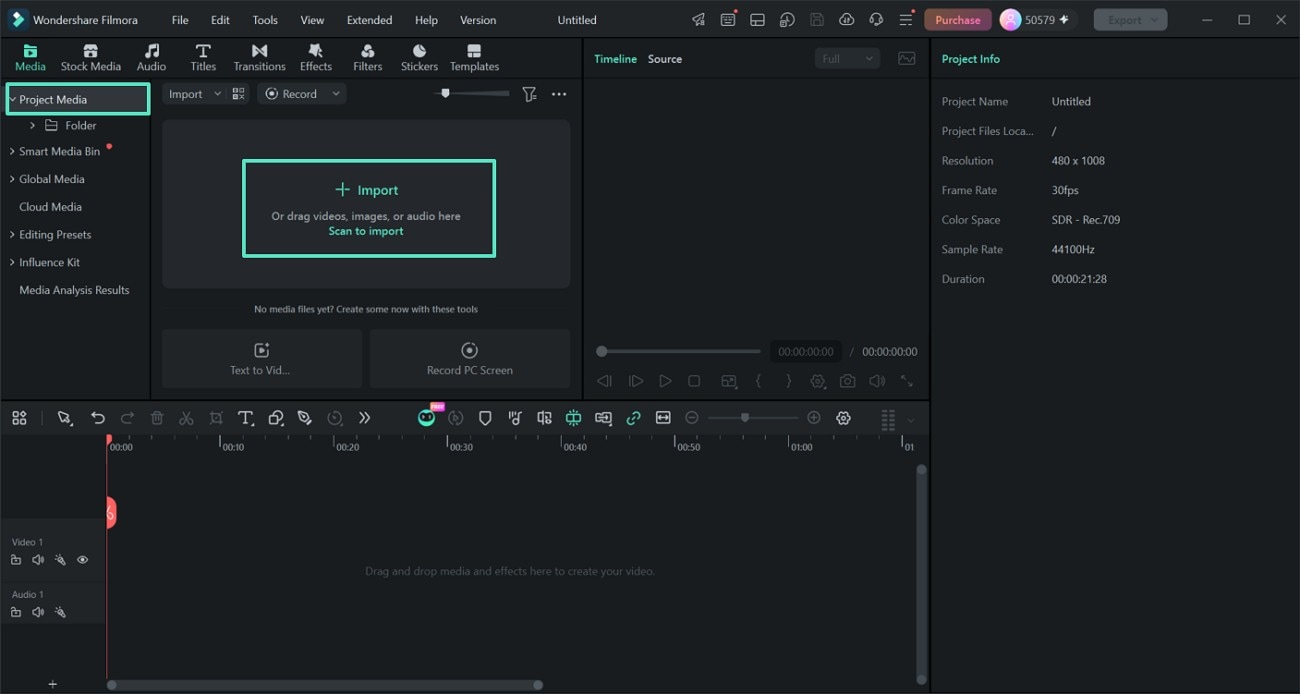Image resolution: width=1300 pixels, height=694 pixels.
Task: Open the Stock Media tab
Action: click(x=90, y=58)
